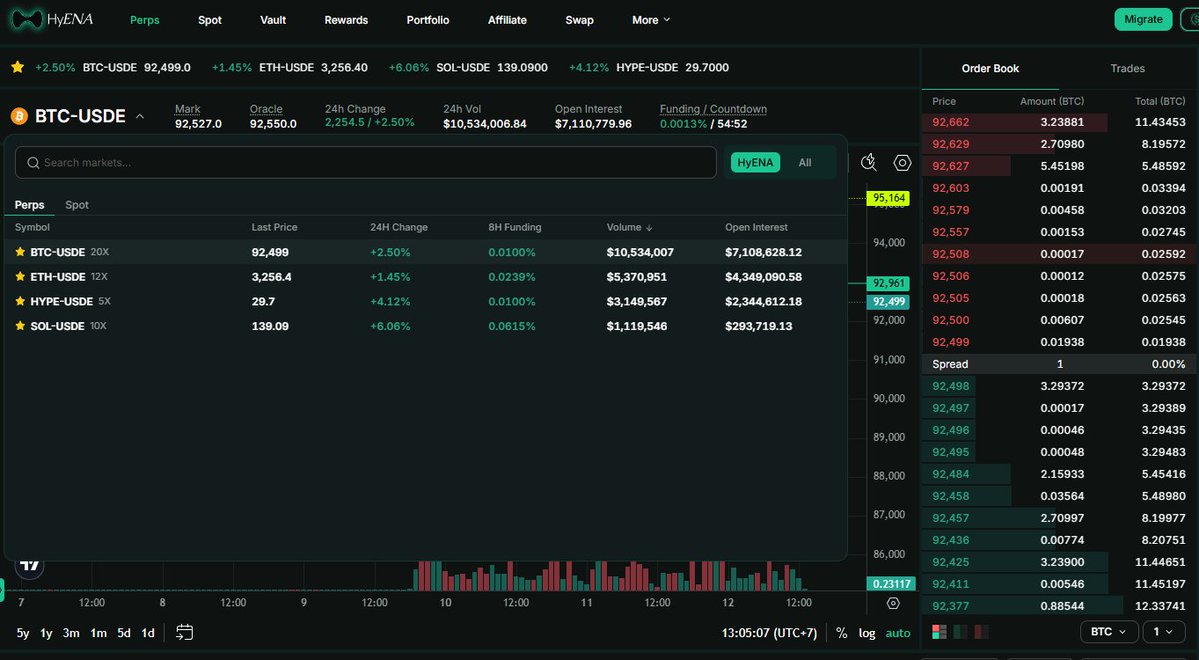Sort by 24H Change column header

398,227
